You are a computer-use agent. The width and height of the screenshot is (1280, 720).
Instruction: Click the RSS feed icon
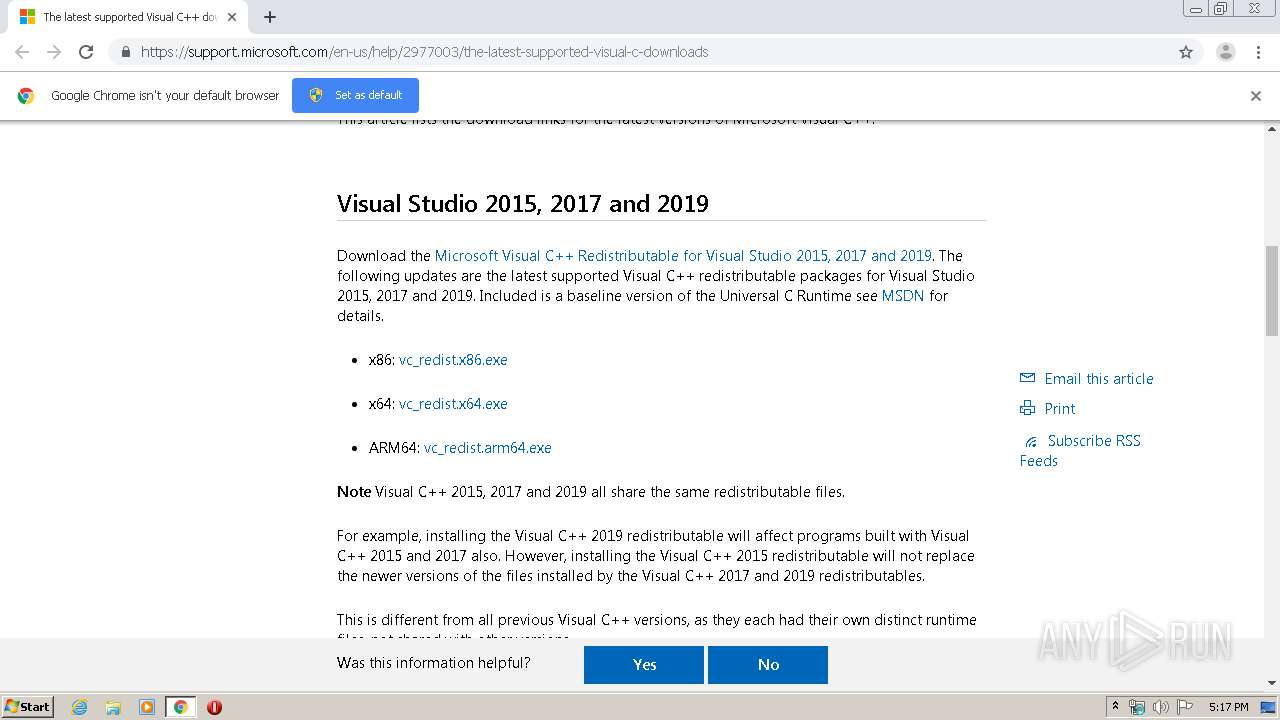[1031, 442]
